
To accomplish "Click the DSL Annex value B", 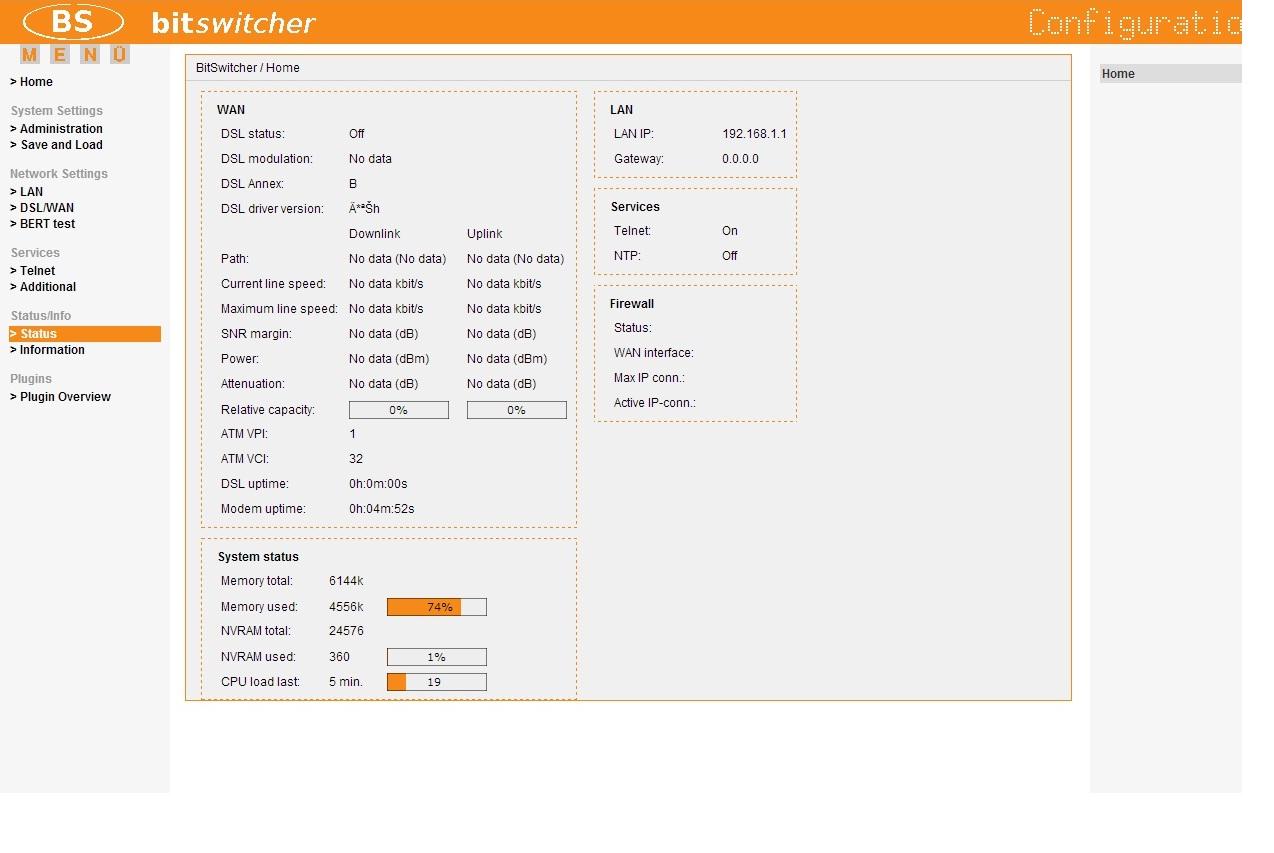I will click(x=353, y=184).
